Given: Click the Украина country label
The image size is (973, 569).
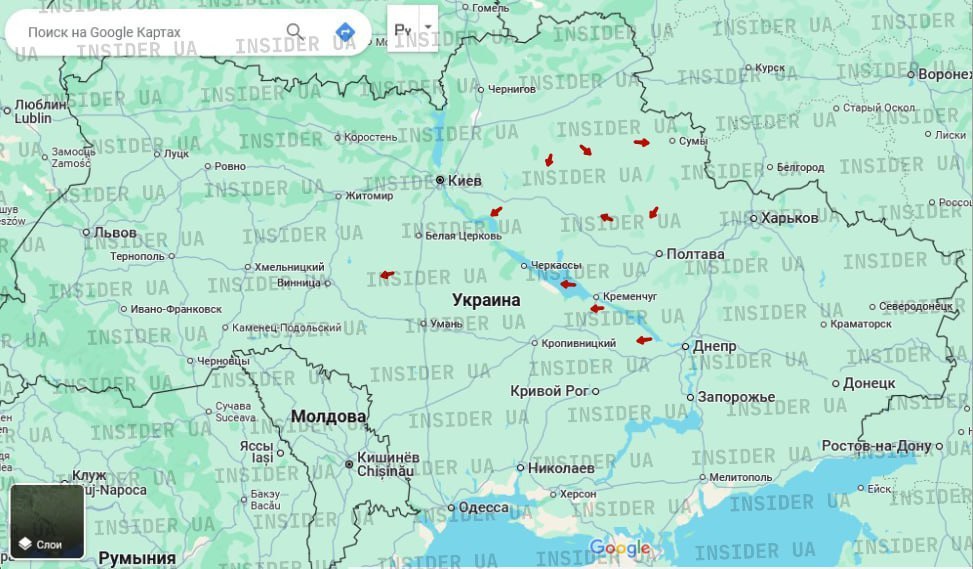Looking at the screenshot, I should coord(486,300).
